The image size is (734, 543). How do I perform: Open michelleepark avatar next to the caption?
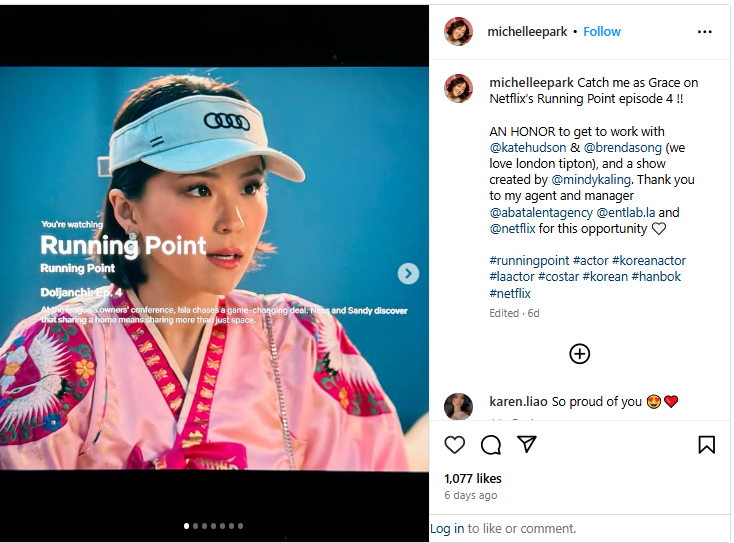click(458, 88)
